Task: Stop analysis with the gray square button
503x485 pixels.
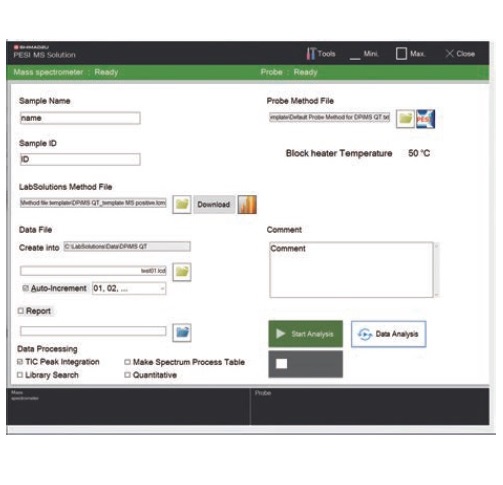Action: [x=305, y=364]
